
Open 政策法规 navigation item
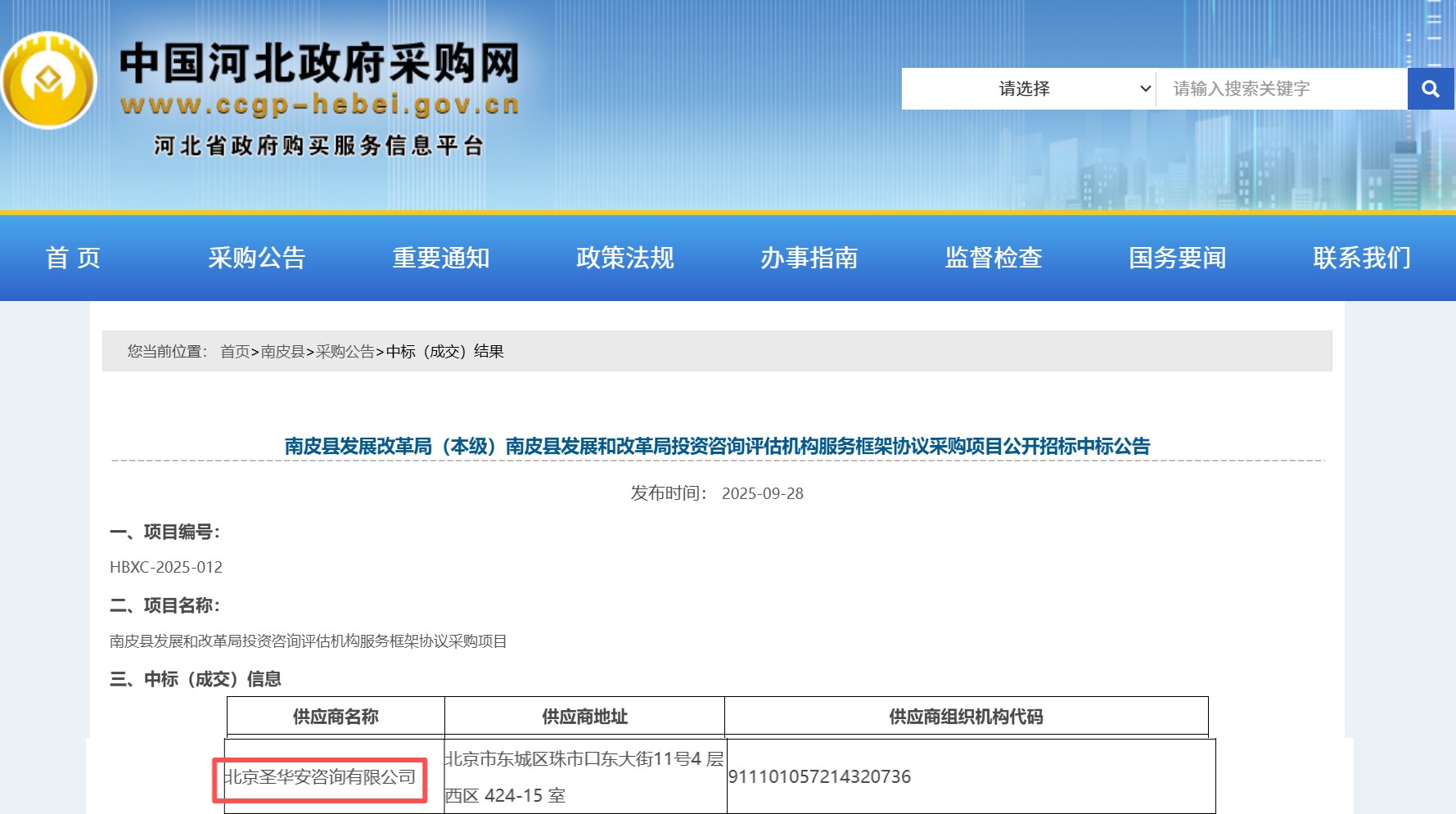coord(625,258)
